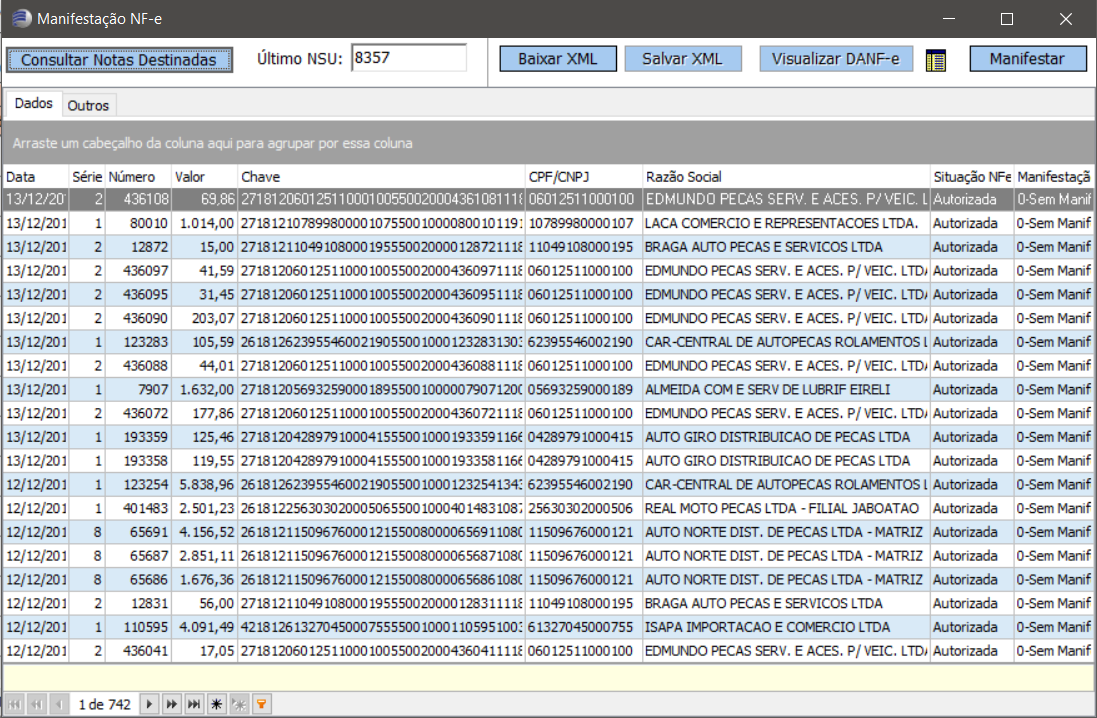This screenshot has height=718, width=1097.
Task: Click the Manifestar button
Action: pyautogui.click(x=1027, y=59)
